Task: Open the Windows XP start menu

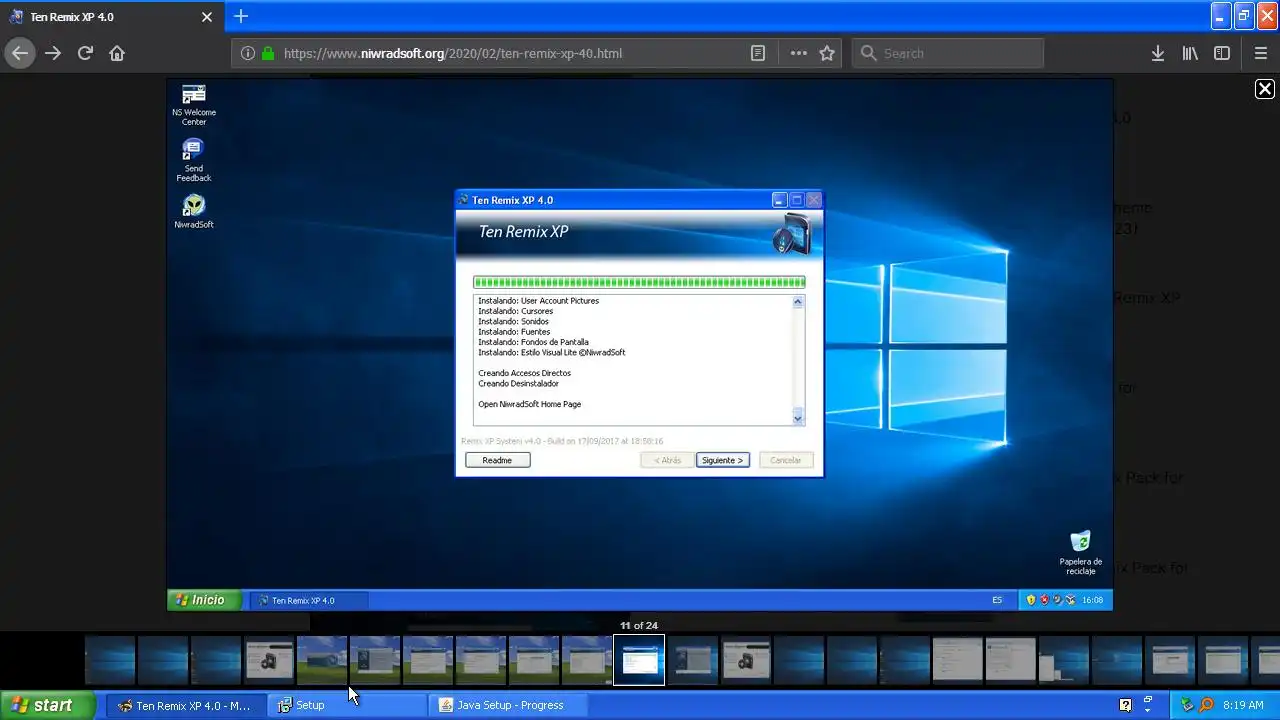Action: pos(48,705)
